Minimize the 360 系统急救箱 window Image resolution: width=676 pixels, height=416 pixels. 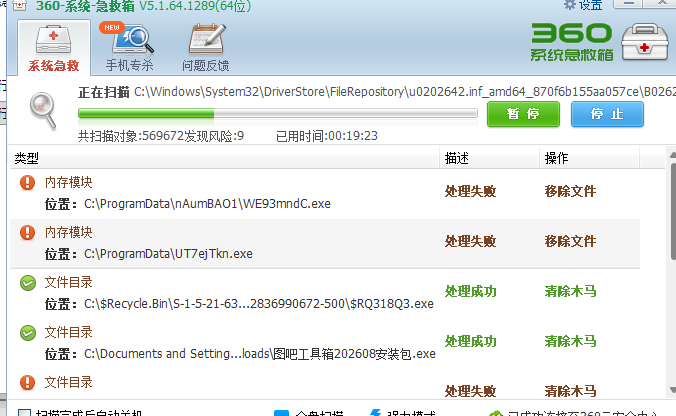point(628,3)
